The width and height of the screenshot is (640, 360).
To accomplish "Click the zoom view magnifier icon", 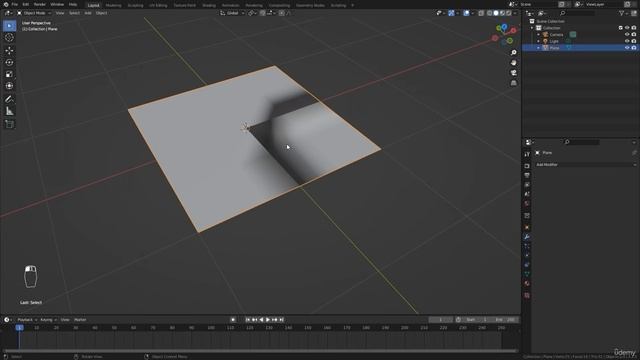I will coord(513,53).
